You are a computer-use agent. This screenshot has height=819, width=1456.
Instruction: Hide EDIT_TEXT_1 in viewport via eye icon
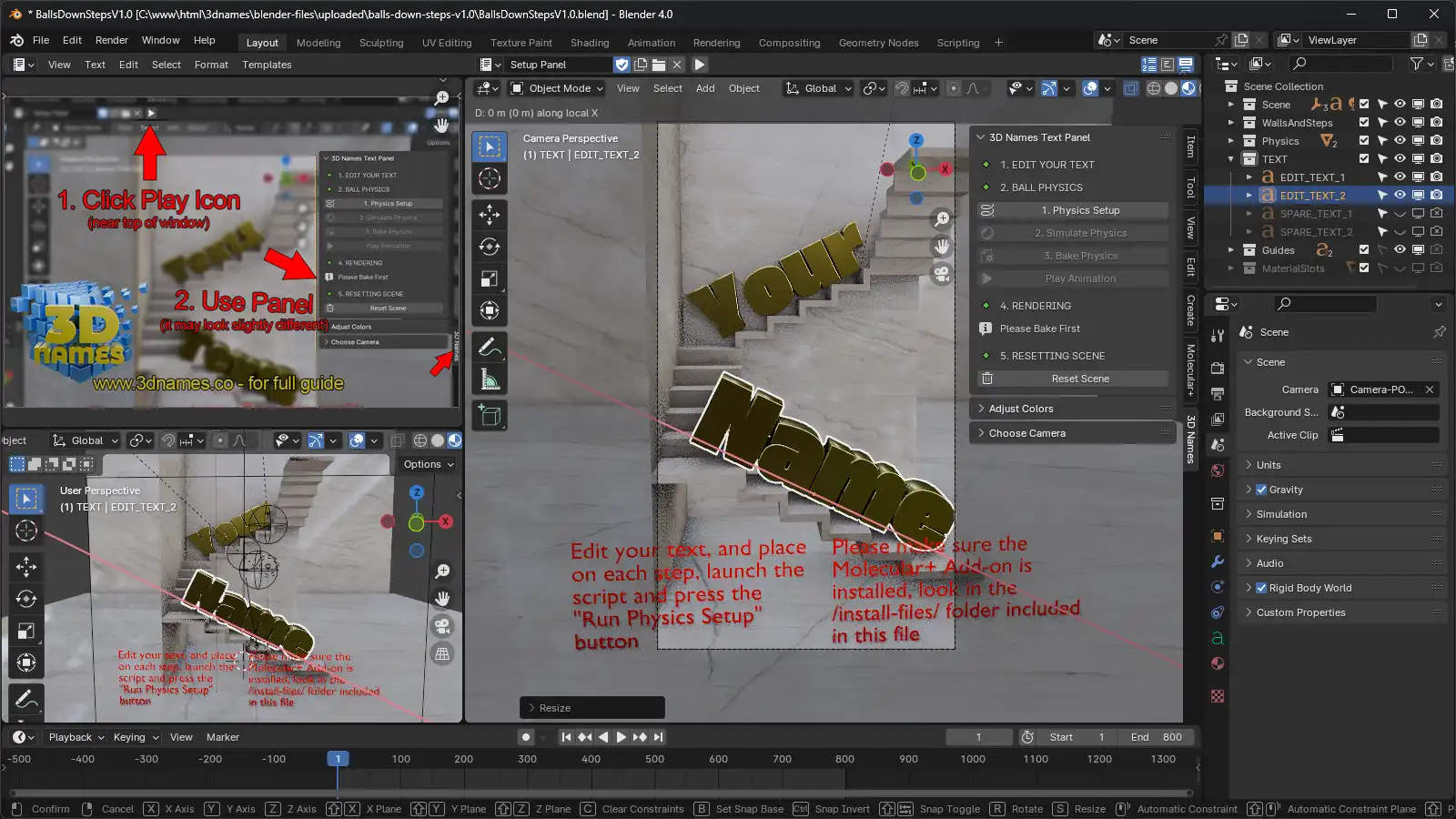coord(1400,177)
